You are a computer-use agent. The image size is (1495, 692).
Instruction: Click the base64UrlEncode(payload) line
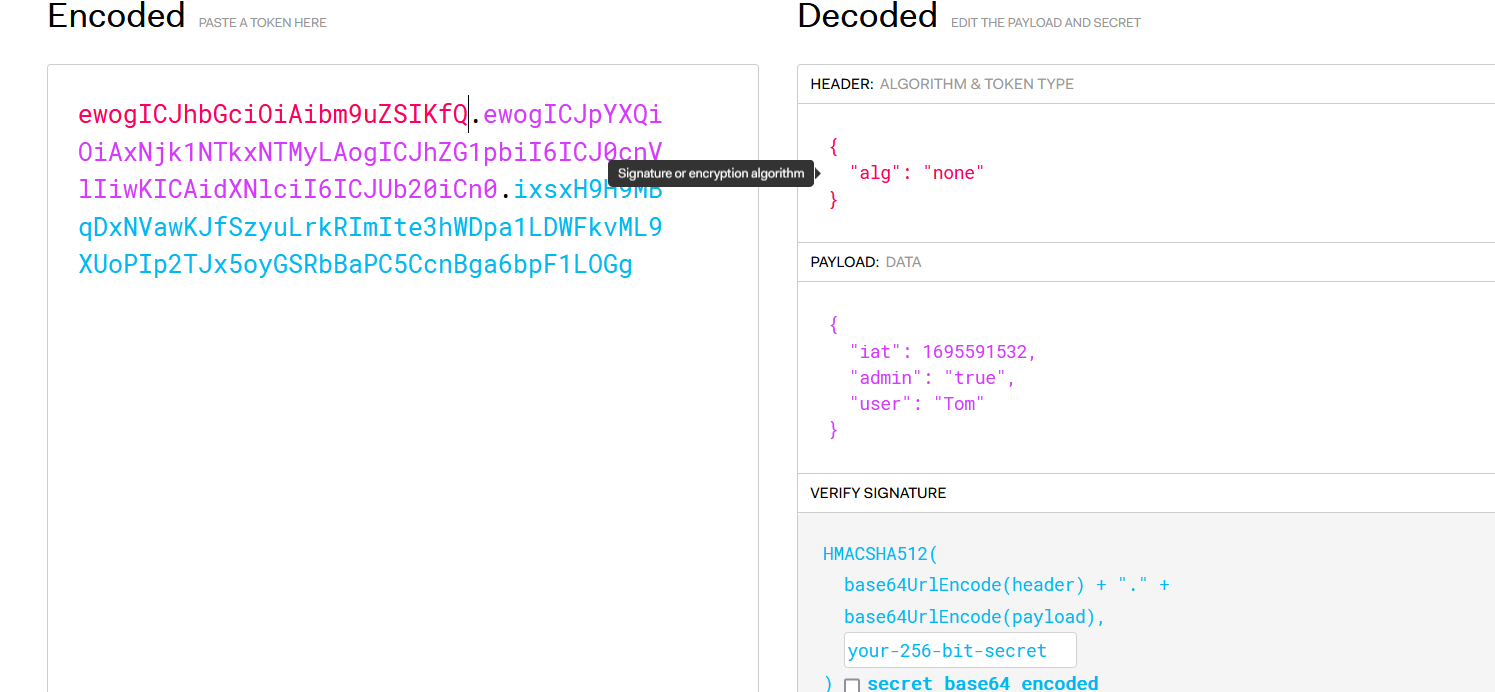pyautogui.click(x=975, y=617)
